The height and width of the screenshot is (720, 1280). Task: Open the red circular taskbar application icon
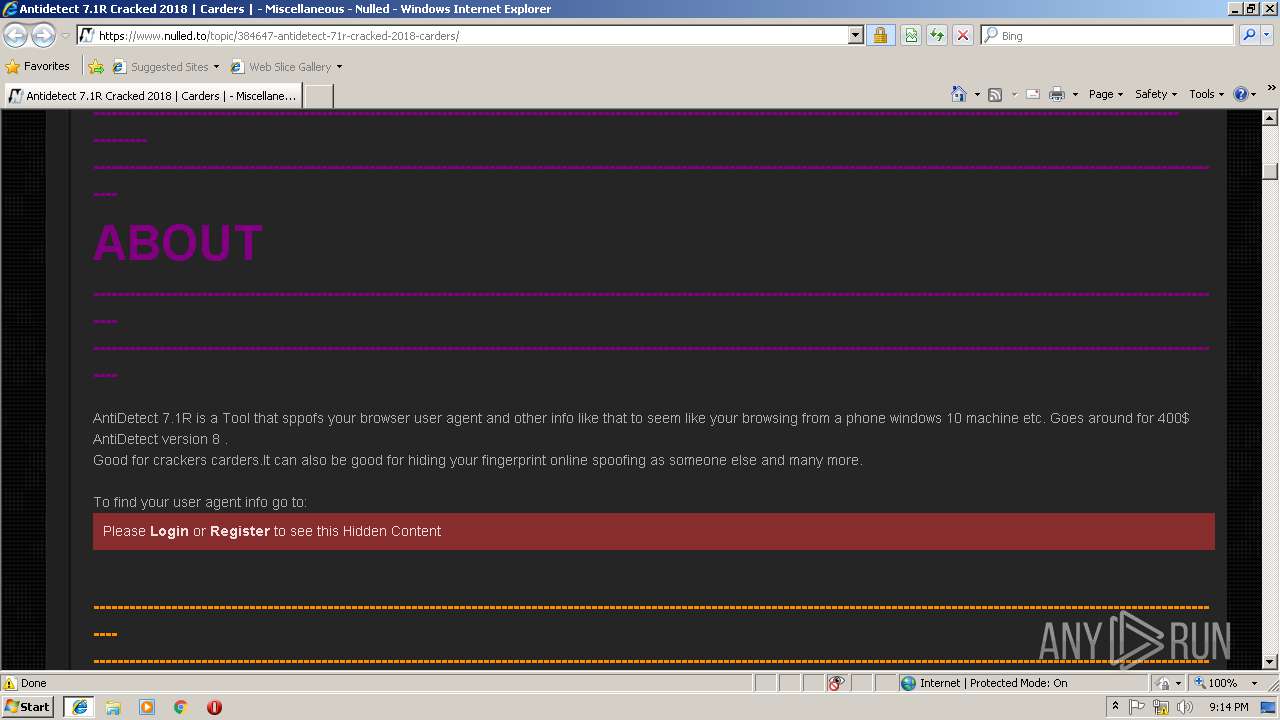[x=214, y=707]
